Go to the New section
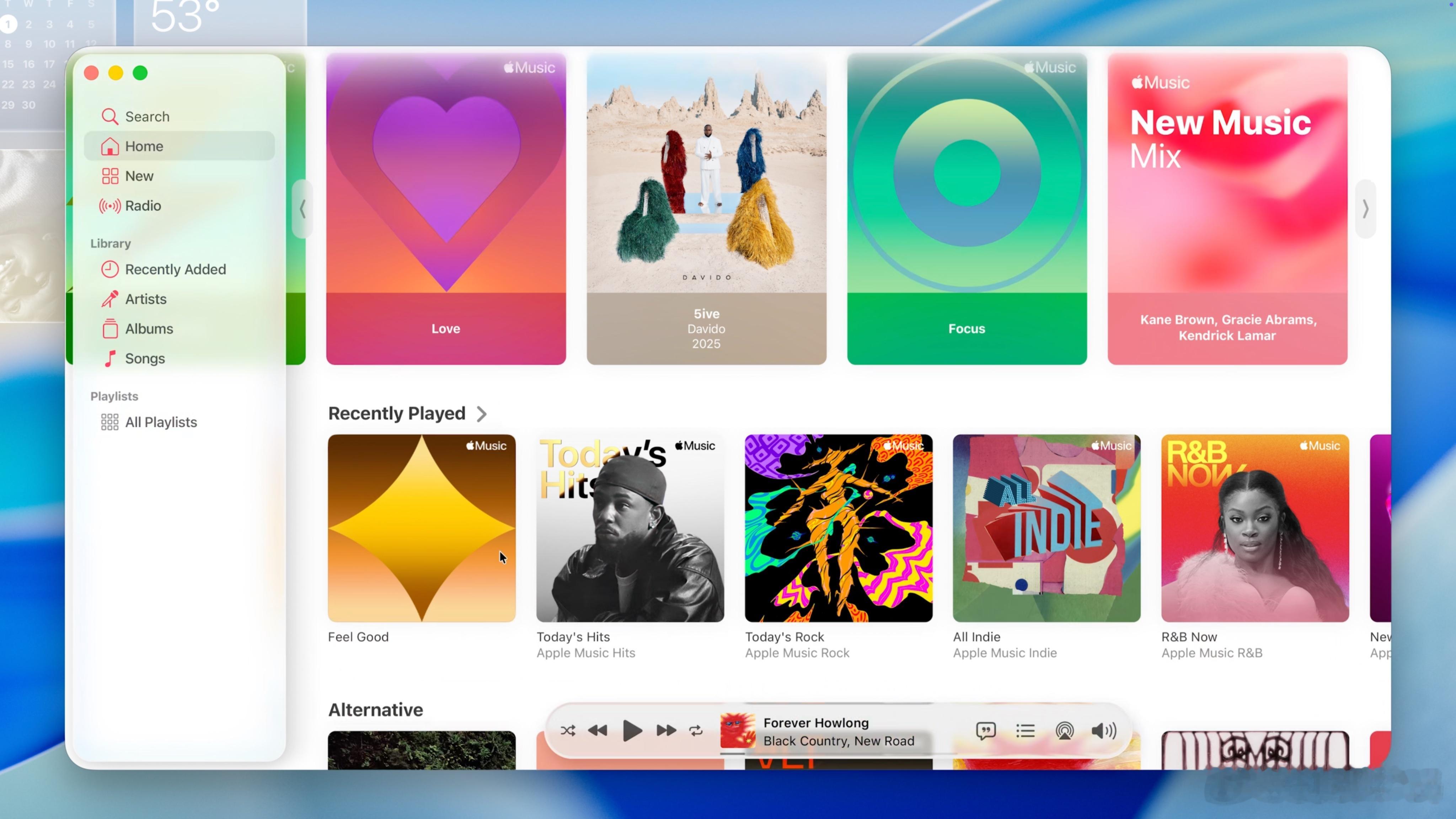Screen dimensions: 1456x819 coord(179,176)
